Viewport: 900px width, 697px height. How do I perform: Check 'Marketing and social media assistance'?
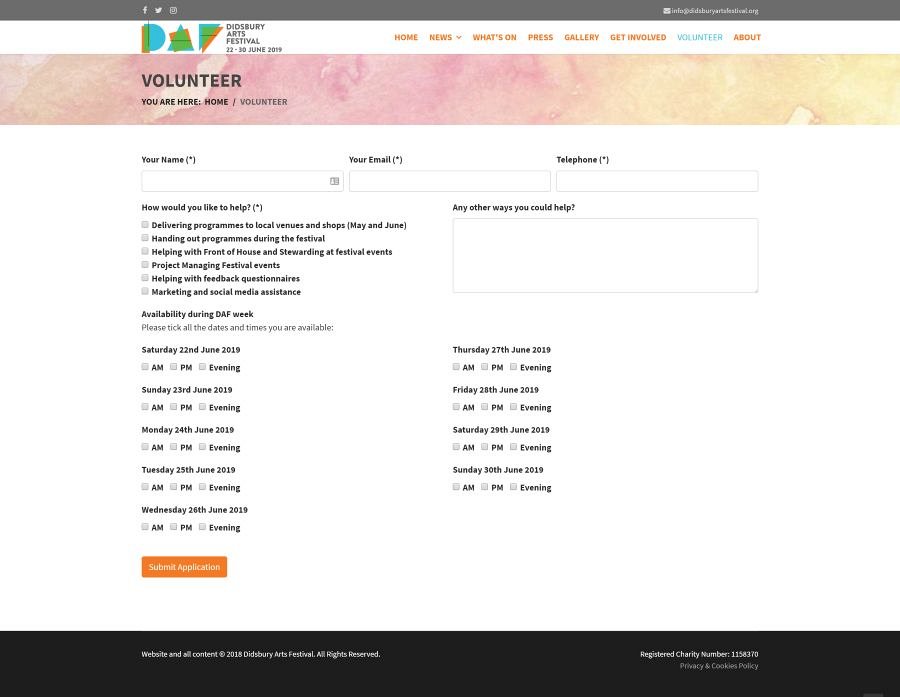click(145, 291)
